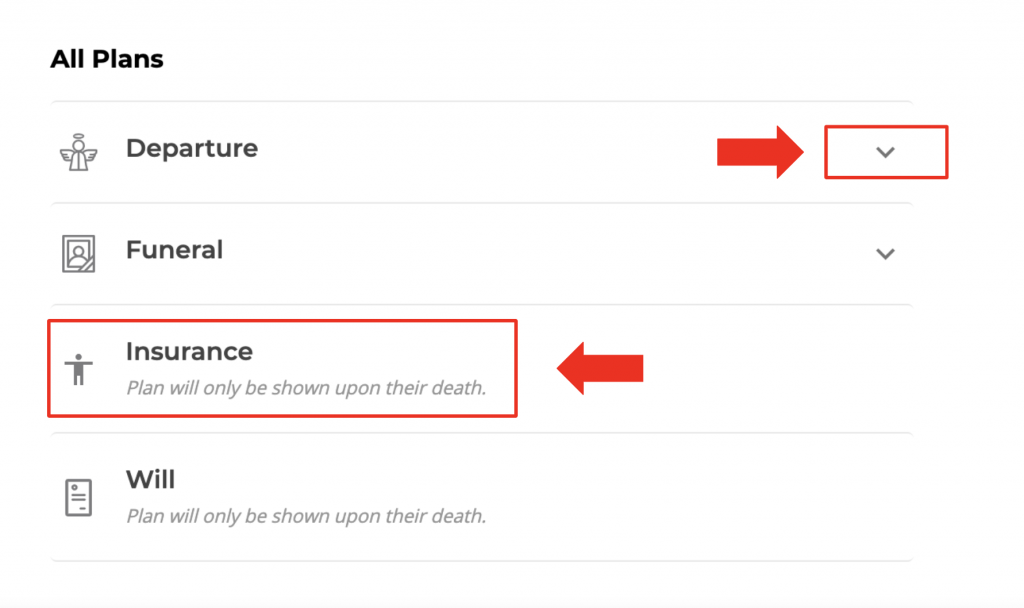Click the framed portrait icon beside Funeral
1024x608 pixels.
78,253
